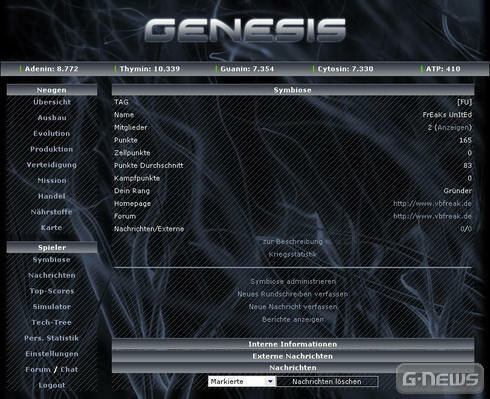Click the Thymin: 10.339 resource value

(150, 69)
